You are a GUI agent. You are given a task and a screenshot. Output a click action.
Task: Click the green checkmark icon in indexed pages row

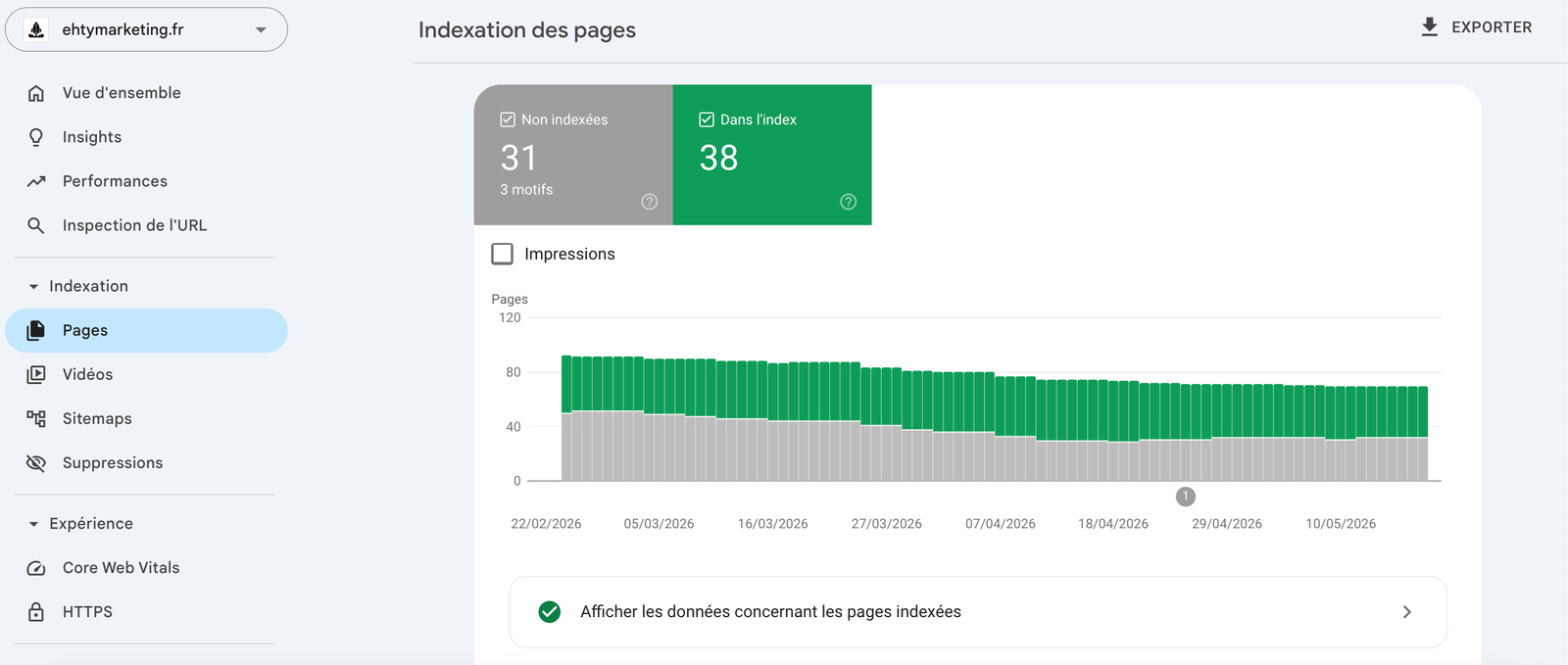pyautogui.click(x=550, y=612)
